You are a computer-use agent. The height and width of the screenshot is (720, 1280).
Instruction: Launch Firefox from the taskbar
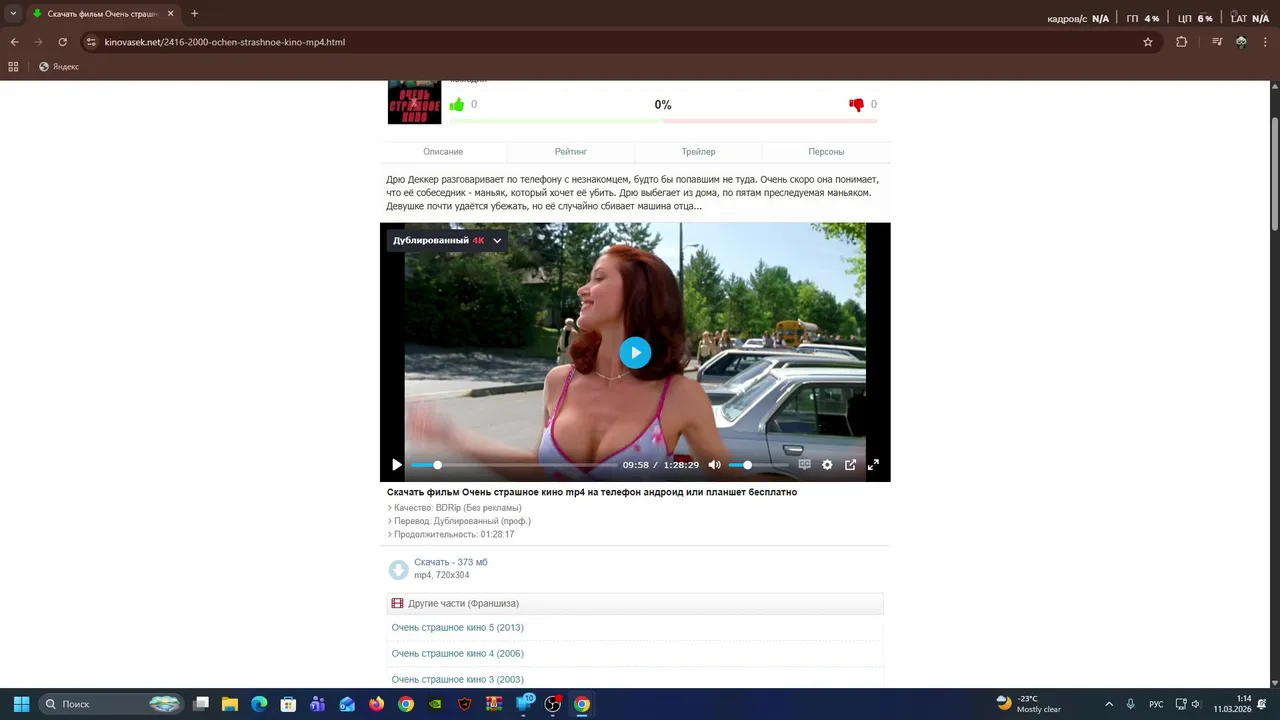pyautogui.click(x=376, y=704)
